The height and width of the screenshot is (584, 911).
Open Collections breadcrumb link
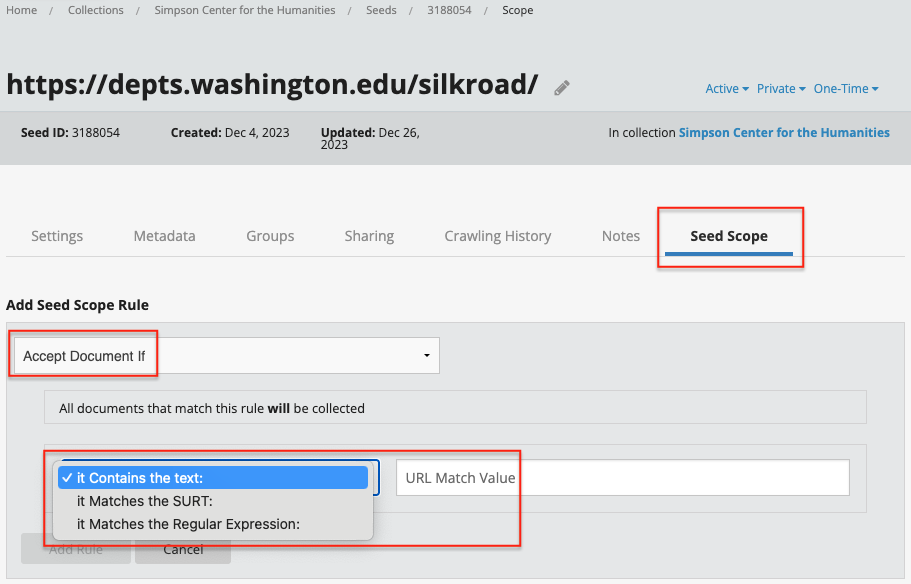pos(96,10)
